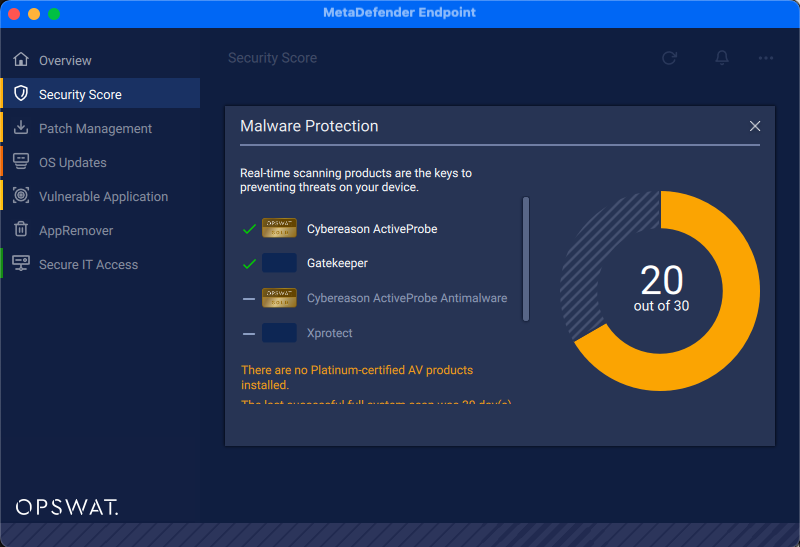
Task: Select 'Xprotect' product name
Action: tap(330, 333)
